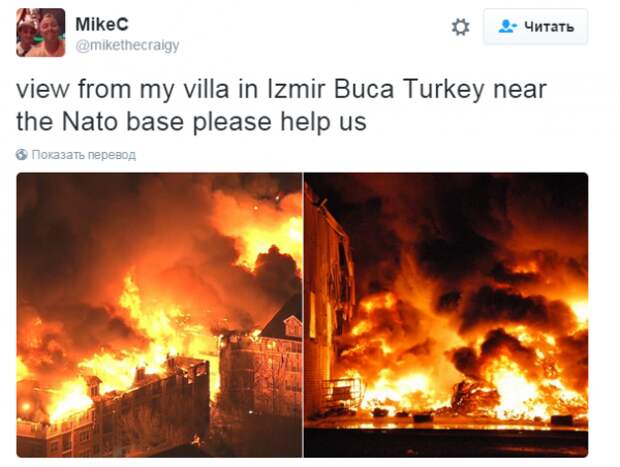
Task: Click the person-plus icon inside Читать button
Action: (508, 26)
